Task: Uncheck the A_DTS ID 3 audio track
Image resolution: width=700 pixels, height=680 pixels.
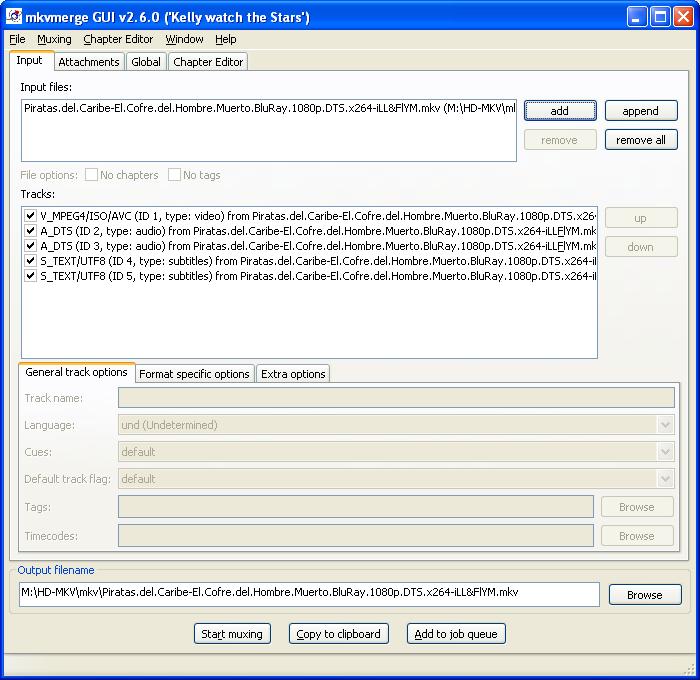Action: 30,245
